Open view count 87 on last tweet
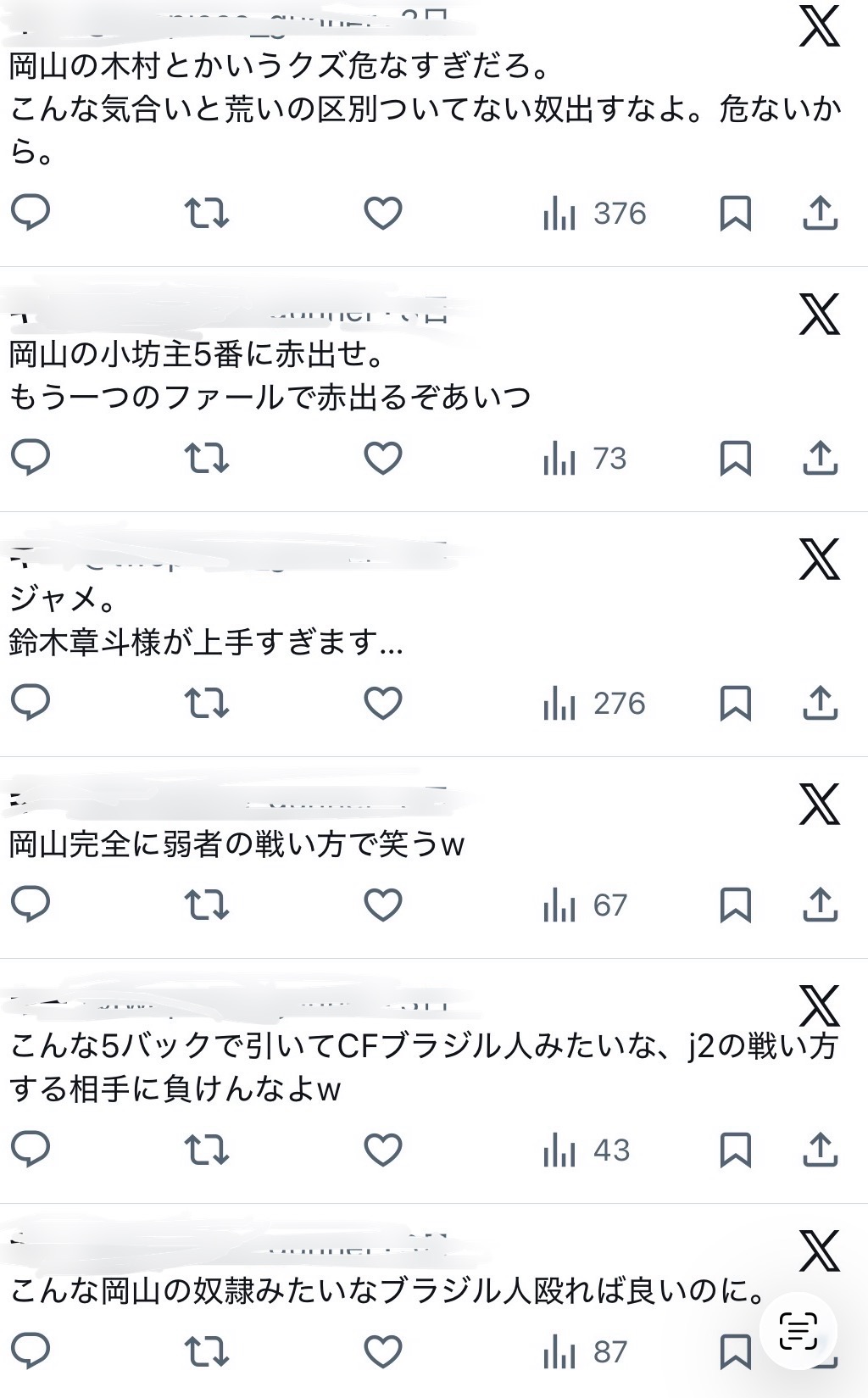The width and height of the screenshot is (868, 1398). 585,1352
